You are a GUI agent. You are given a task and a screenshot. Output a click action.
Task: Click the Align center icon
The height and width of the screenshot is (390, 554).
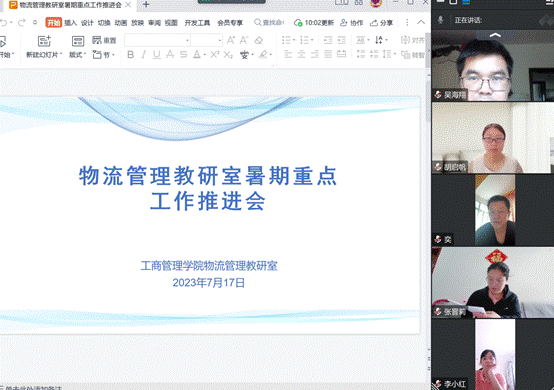[x=301, y=54]
